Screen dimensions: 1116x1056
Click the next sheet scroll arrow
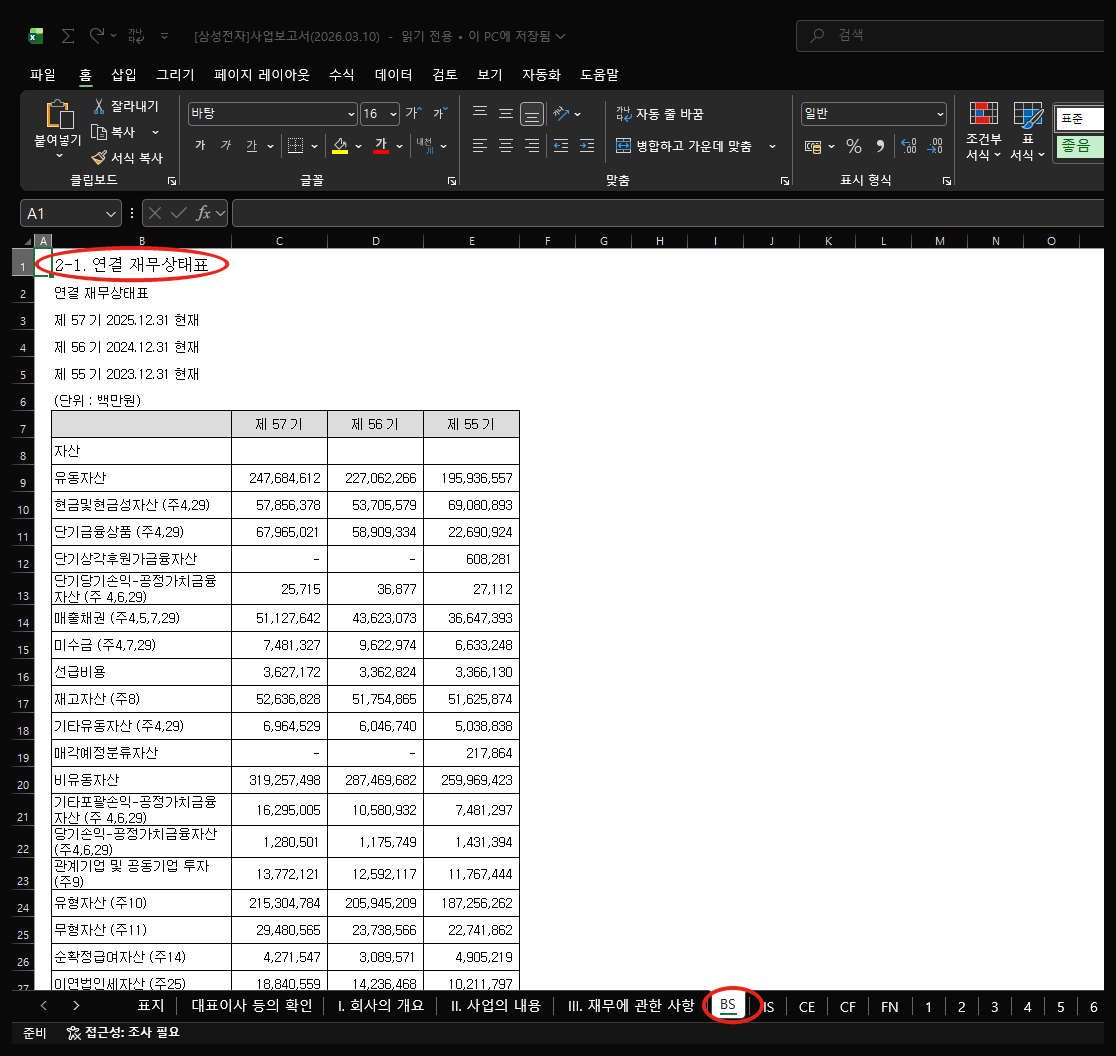(x=76, y=1005)
